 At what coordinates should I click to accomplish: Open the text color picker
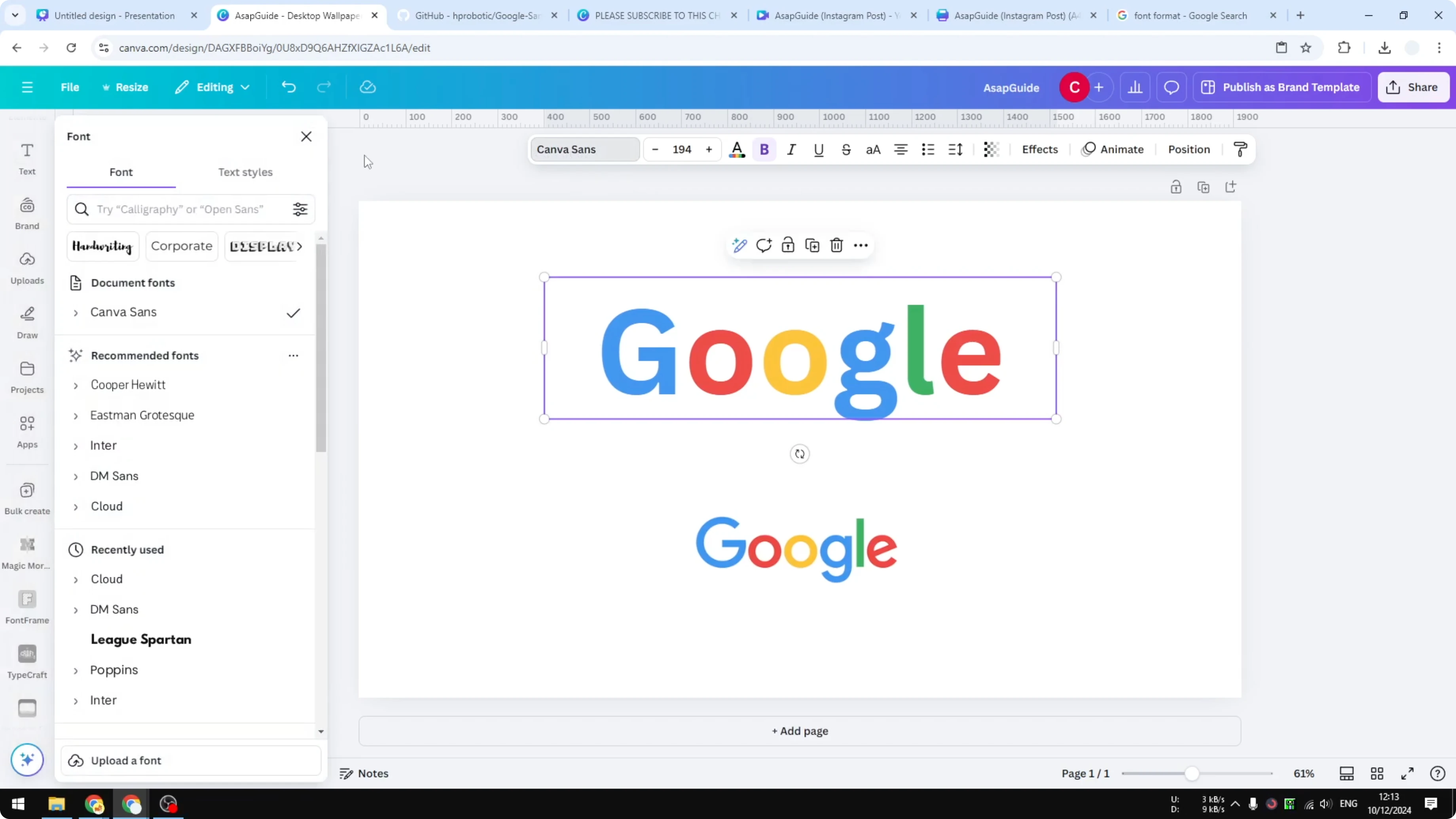pos(737,149)
